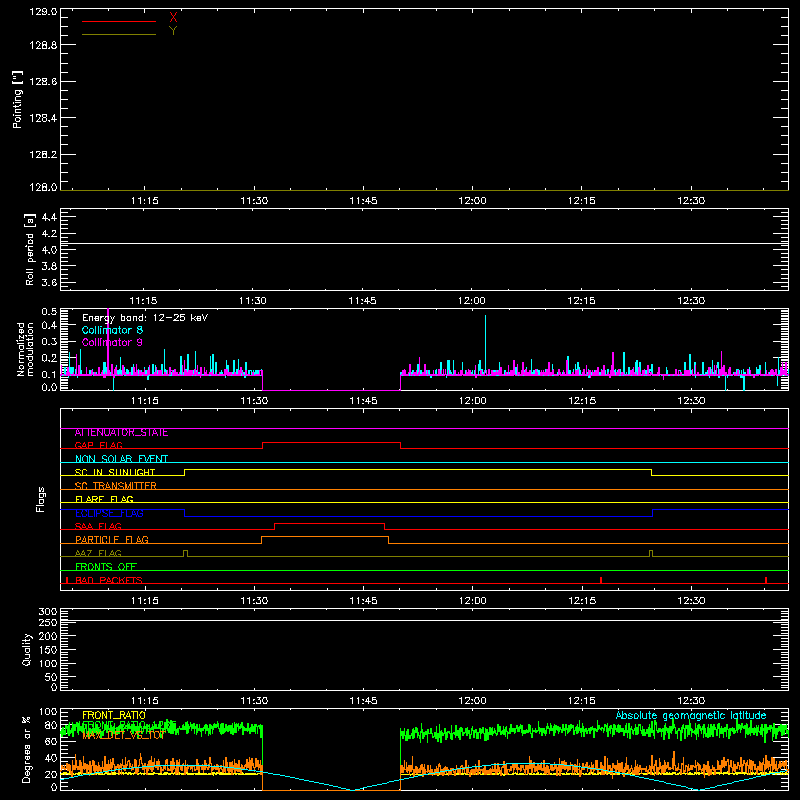Image resolution: width=800 pixels, height=800 pixels.
Task: Click the BAD_PACKETS spike near 12:40
Action: click(x=766, y=580)
